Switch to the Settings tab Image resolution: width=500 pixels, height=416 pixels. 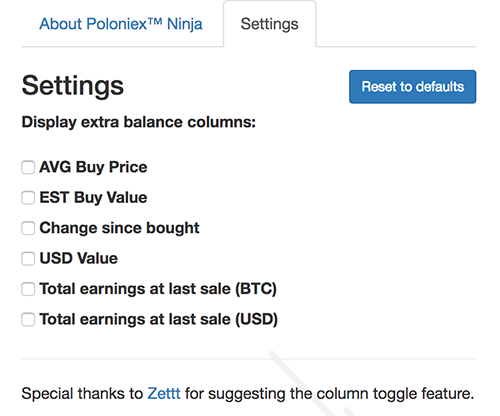(270, 24)
